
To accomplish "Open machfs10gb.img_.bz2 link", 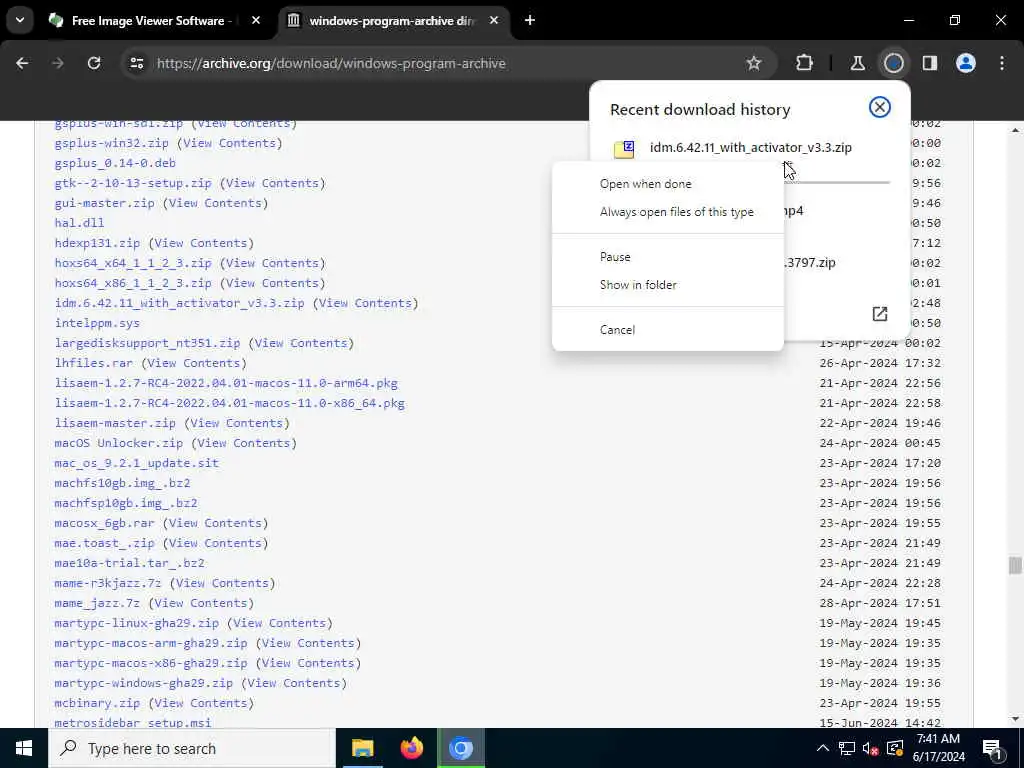I will 122,483.
